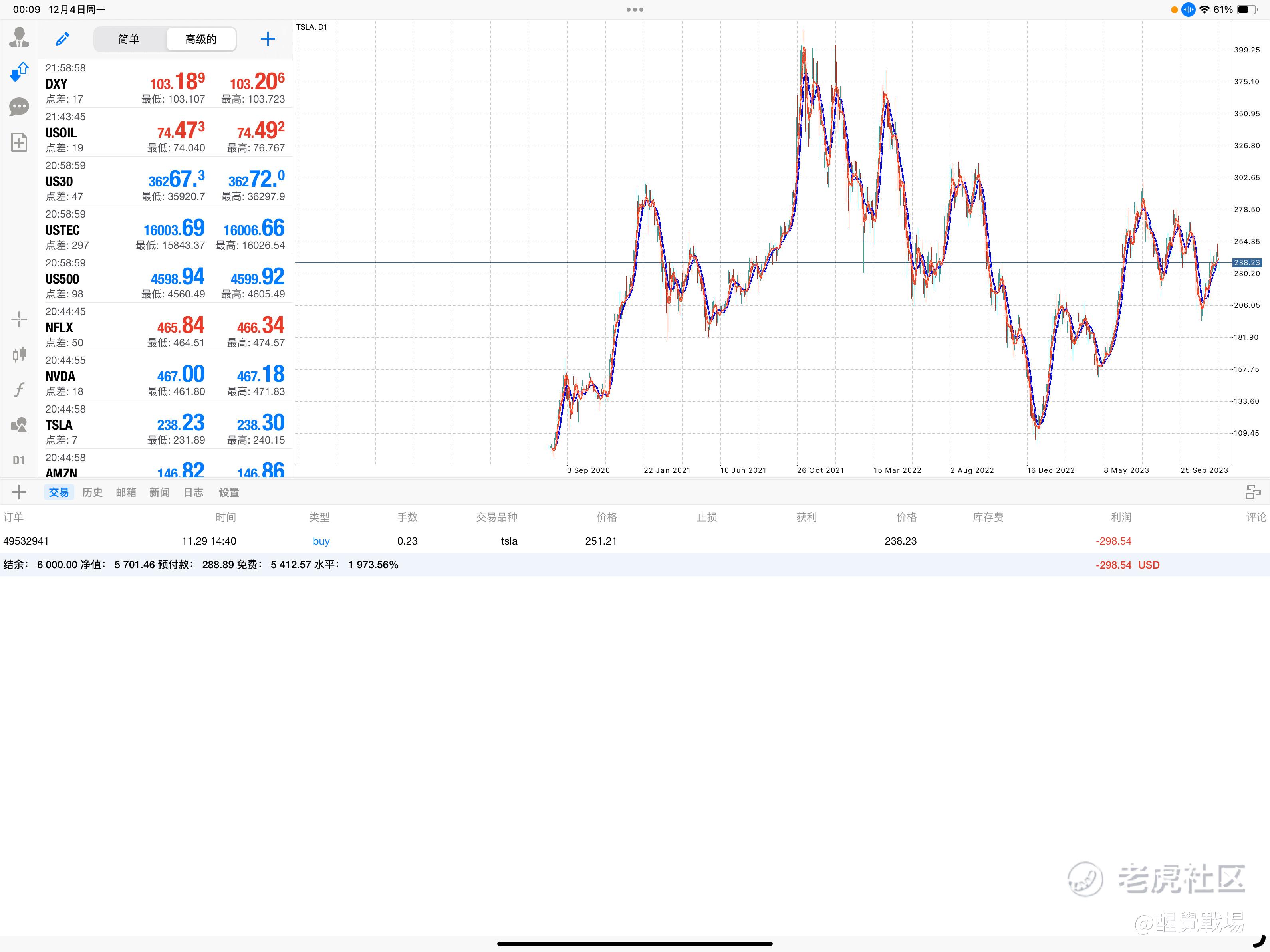This screenshot has width=1270, height=952.
Task: Switch to 简单 simple view
Action: pyautogui.click(x=129, y=39)
